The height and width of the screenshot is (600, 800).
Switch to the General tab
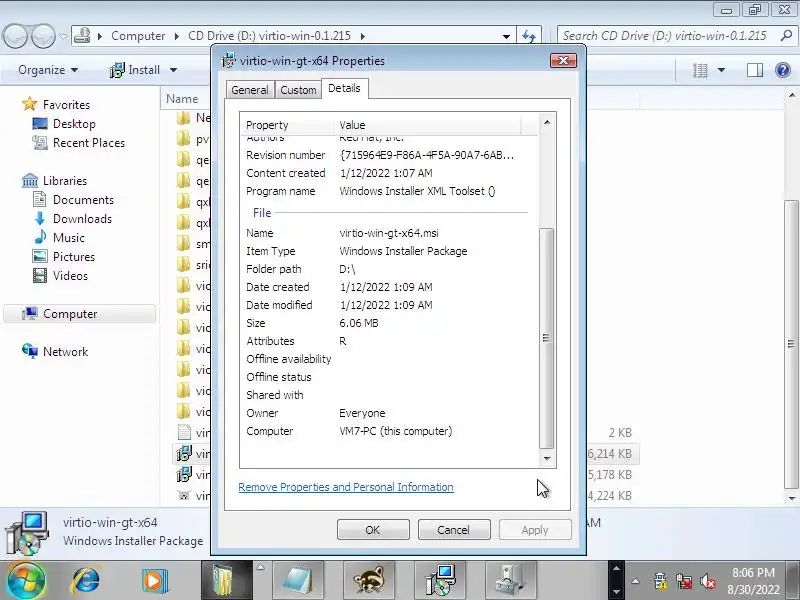click(249, 90)
